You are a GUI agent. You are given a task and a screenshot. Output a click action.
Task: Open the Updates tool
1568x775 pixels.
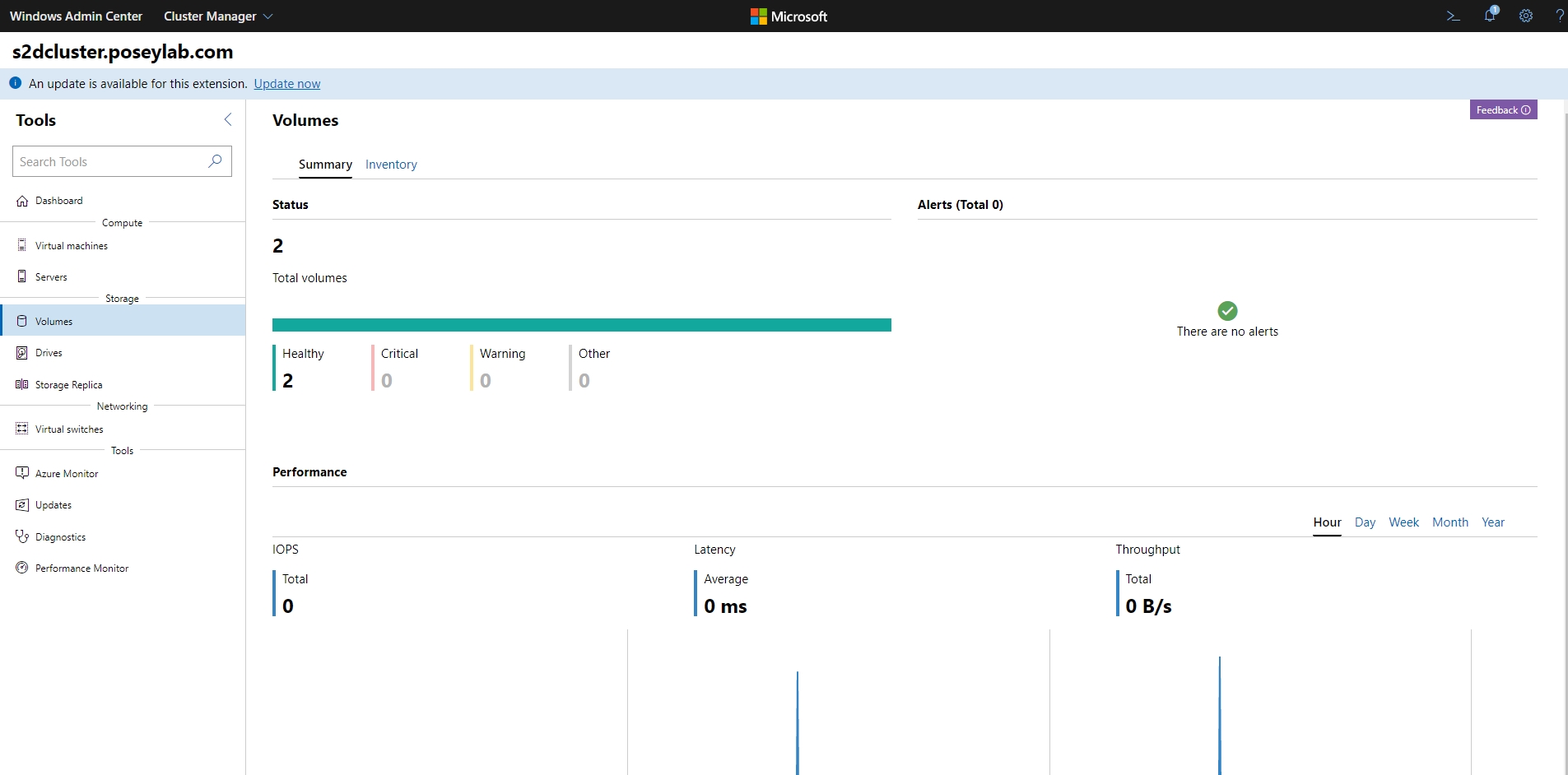(x=54, y=504)
